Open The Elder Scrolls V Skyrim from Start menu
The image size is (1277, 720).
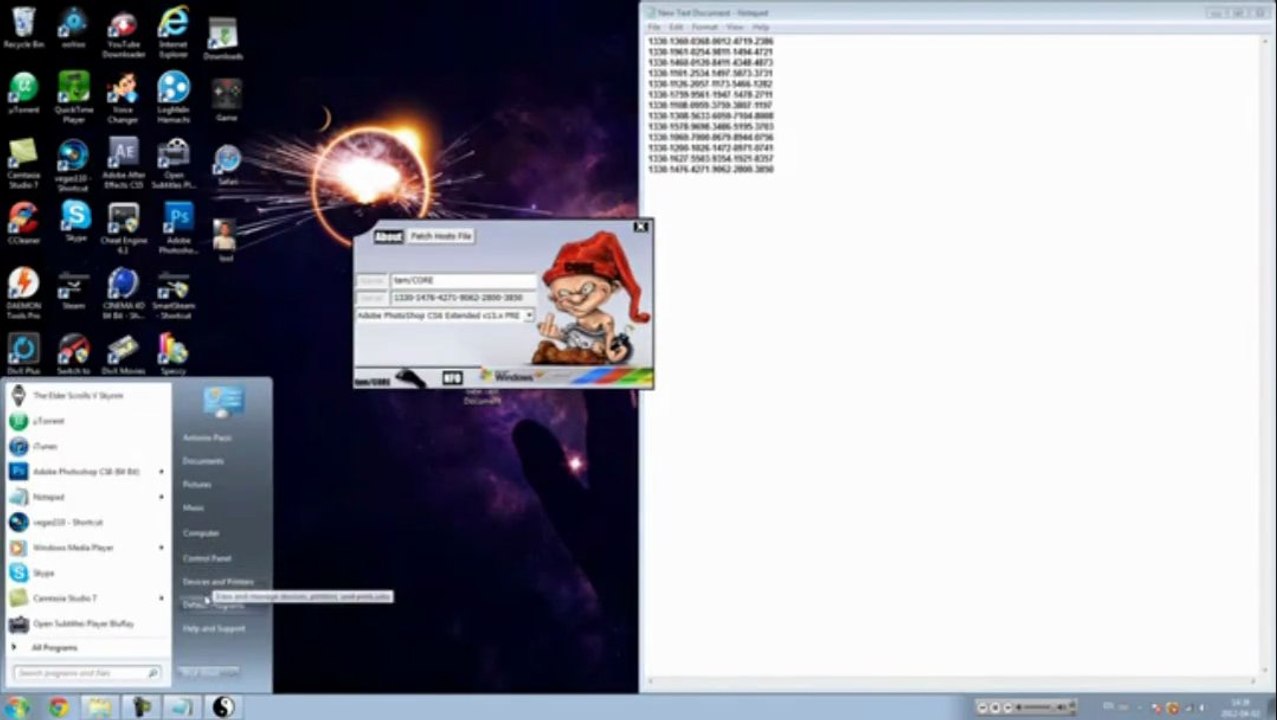[88, 396]
